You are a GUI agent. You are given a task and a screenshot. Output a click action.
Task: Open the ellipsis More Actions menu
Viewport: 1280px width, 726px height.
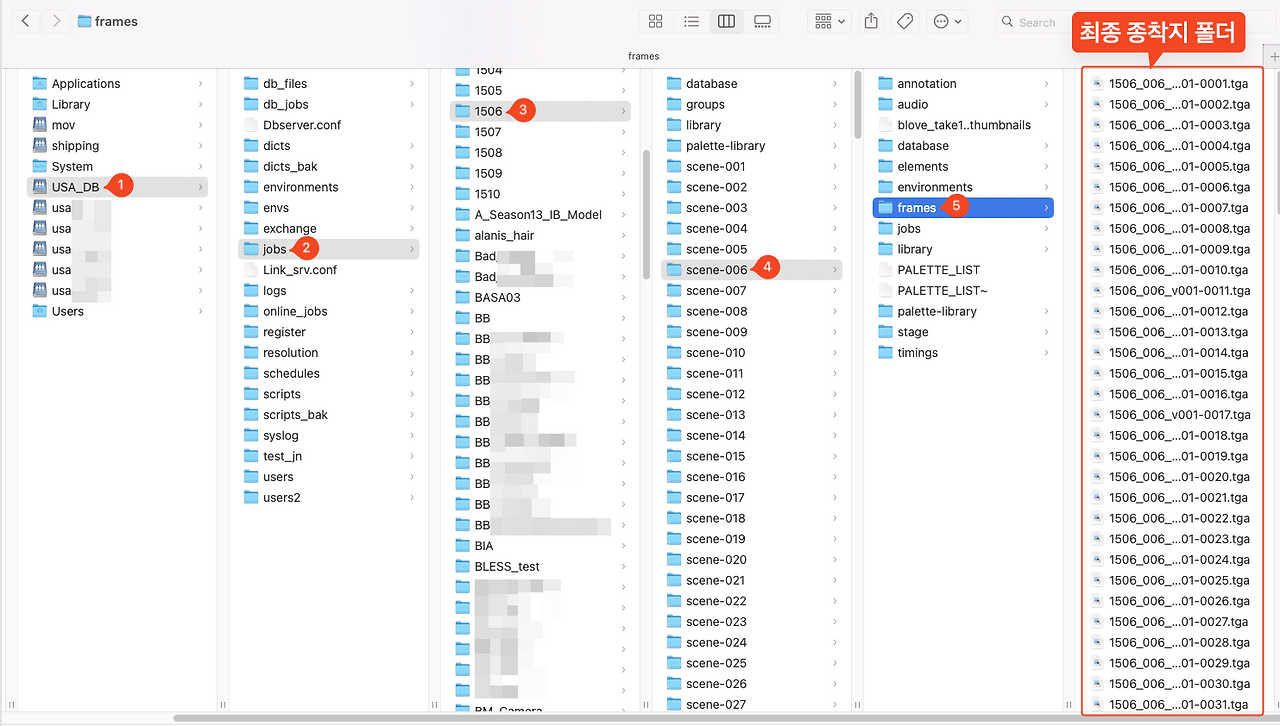click(947, 21)
